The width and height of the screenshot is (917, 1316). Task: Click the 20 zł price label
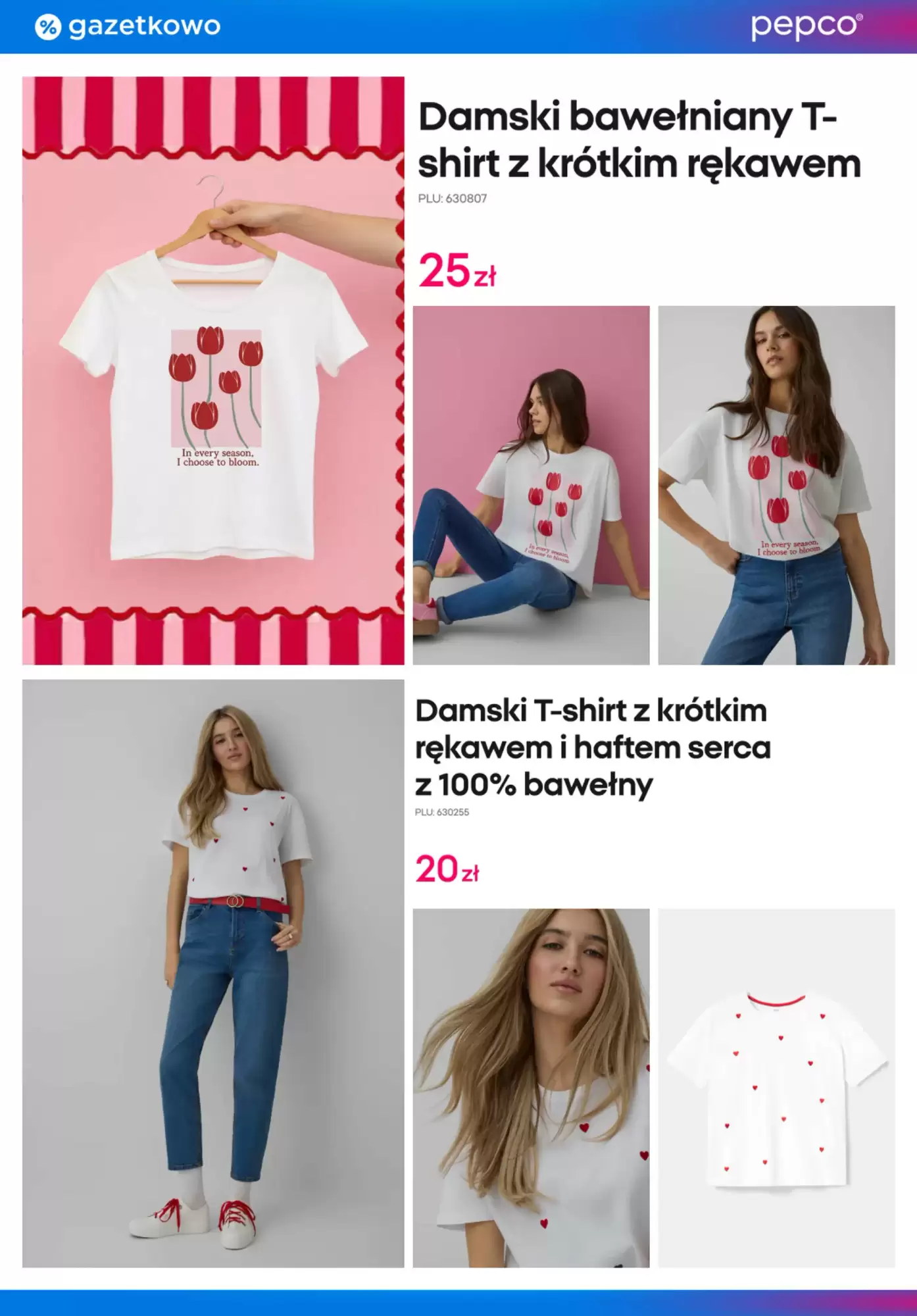pos(447,869)
